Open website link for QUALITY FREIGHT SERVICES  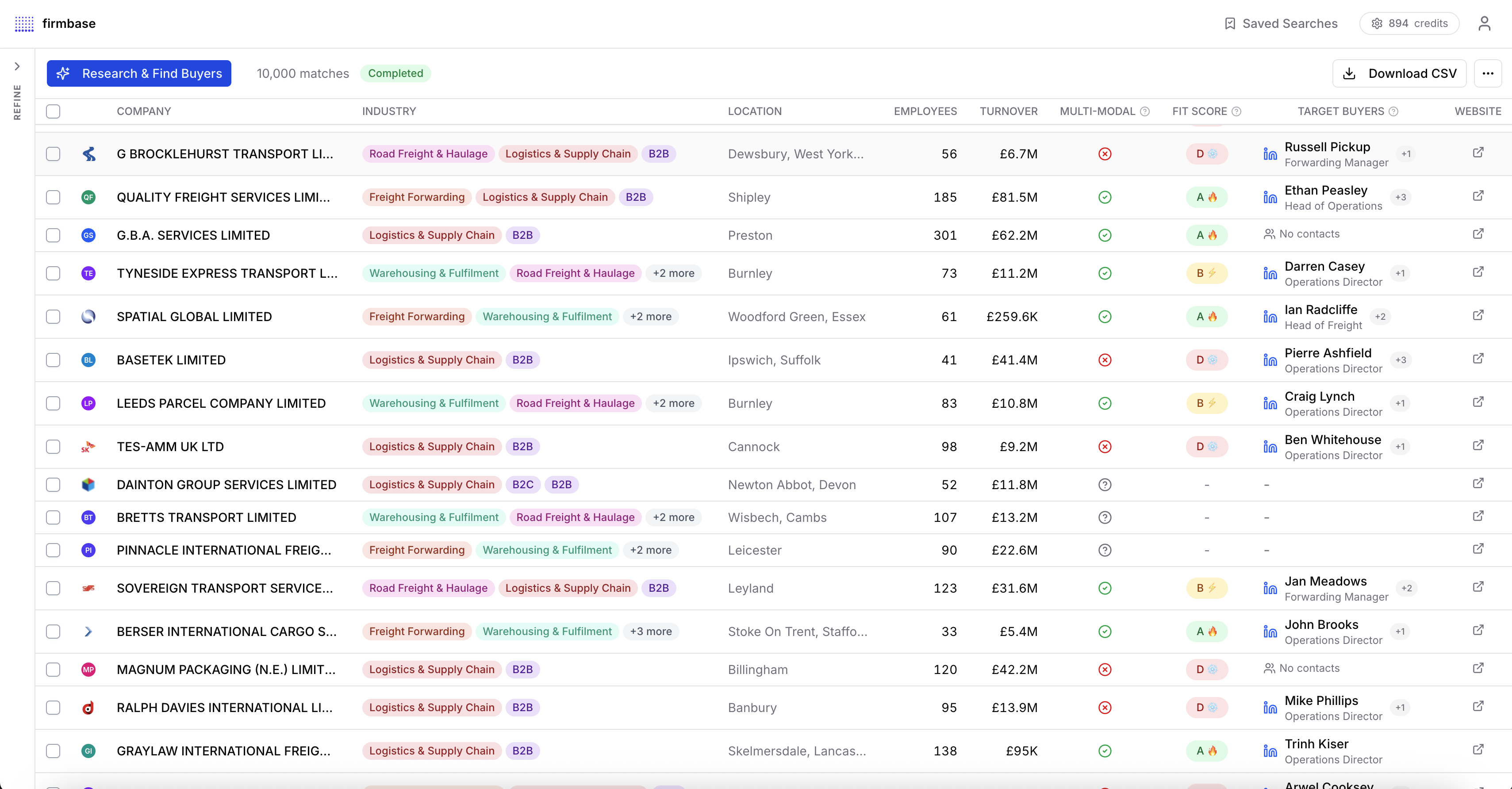[1478, 196]
